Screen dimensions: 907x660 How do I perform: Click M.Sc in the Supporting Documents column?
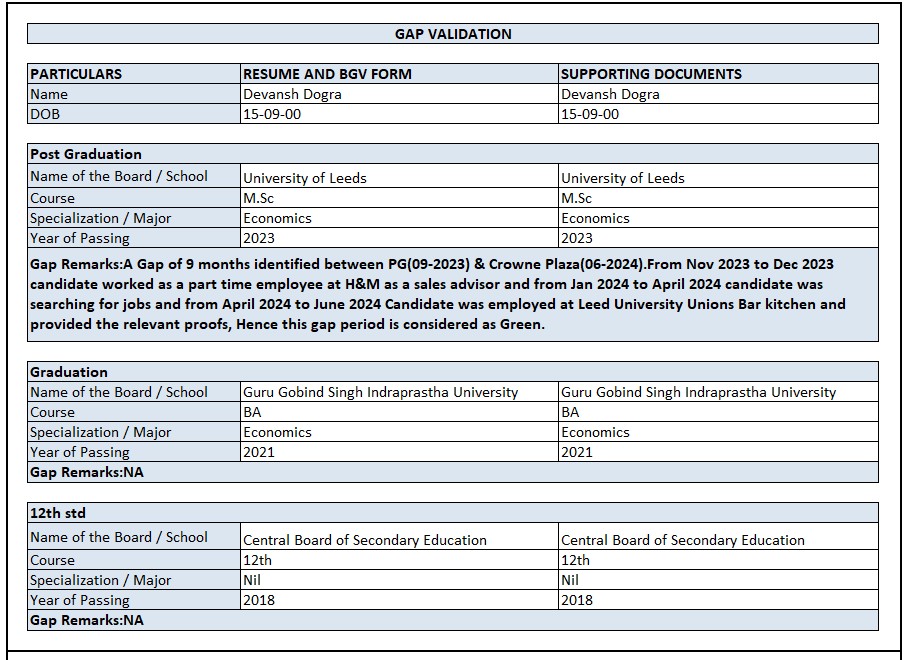[576, 198]
